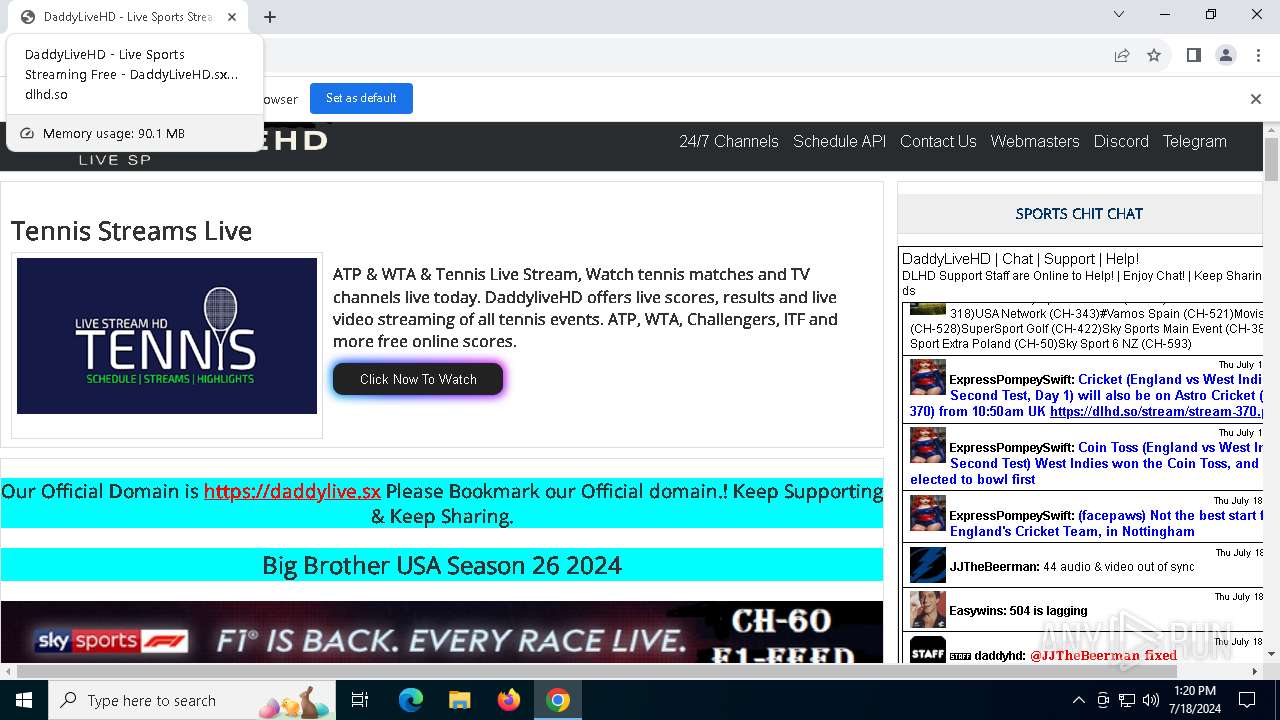Click Big Brother USA Season 26 banner
1280x720 pixels.
click(442, 565)
